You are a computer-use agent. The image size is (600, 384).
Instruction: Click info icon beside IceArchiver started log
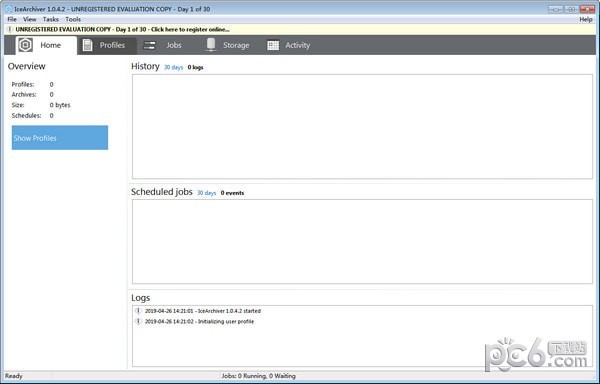[138, 311]
